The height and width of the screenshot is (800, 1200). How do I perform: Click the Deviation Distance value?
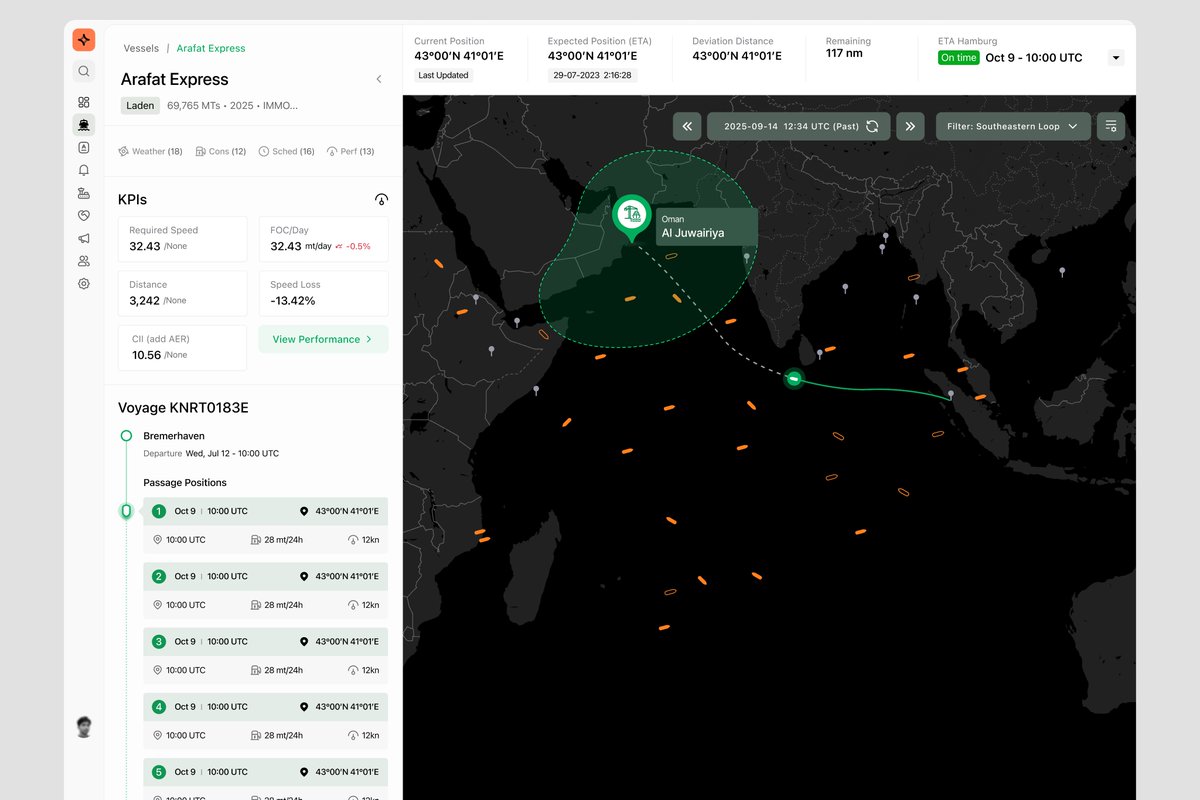point(737,57)
